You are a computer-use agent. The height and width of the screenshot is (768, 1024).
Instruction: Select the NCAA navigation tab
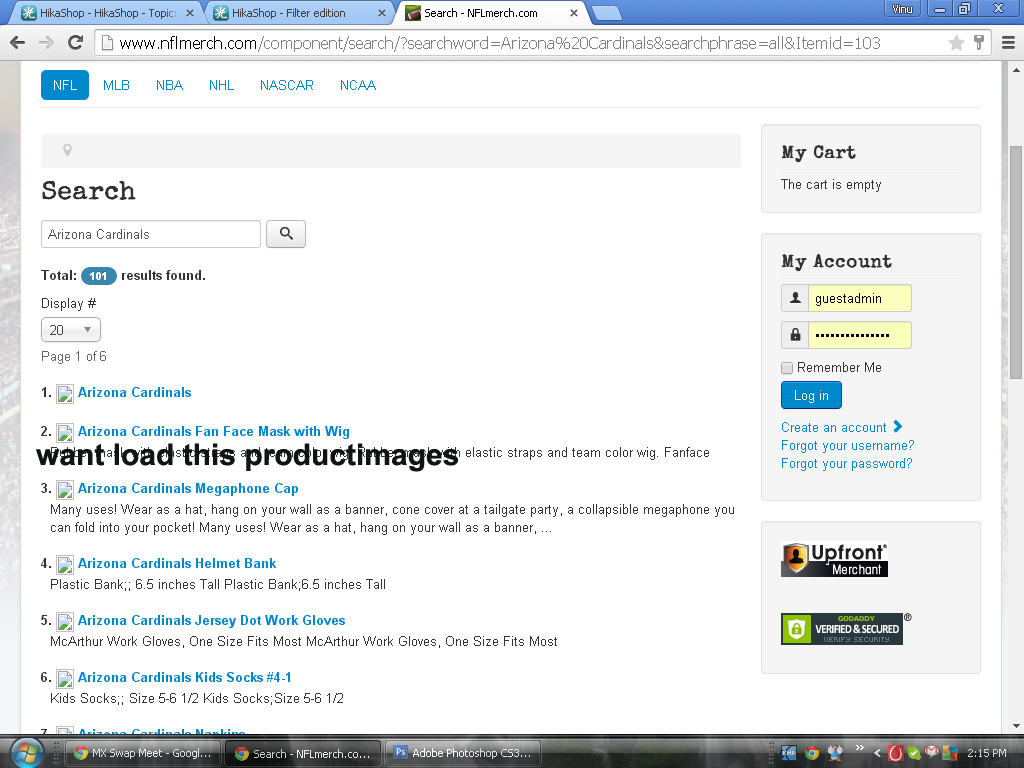(x=358, y=86)
